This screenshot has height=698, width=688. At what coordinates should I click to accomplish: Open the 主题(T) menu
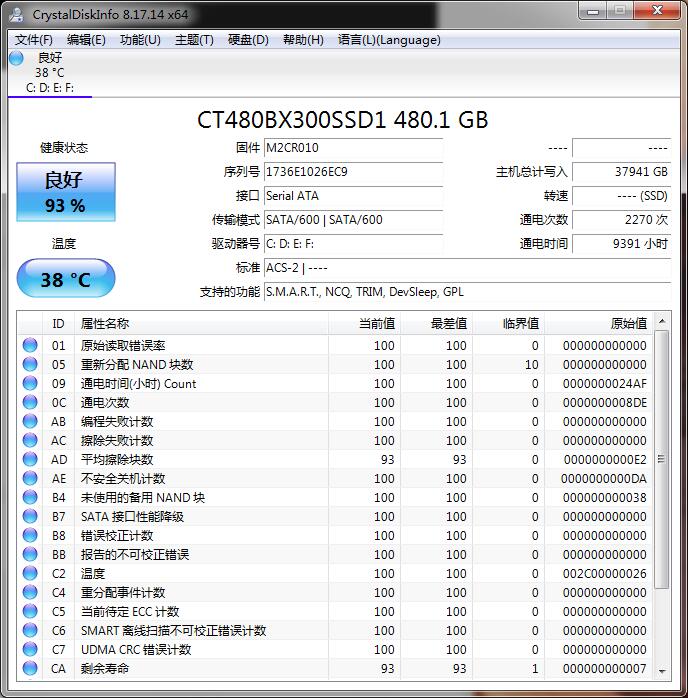click(x=194, y=40)
